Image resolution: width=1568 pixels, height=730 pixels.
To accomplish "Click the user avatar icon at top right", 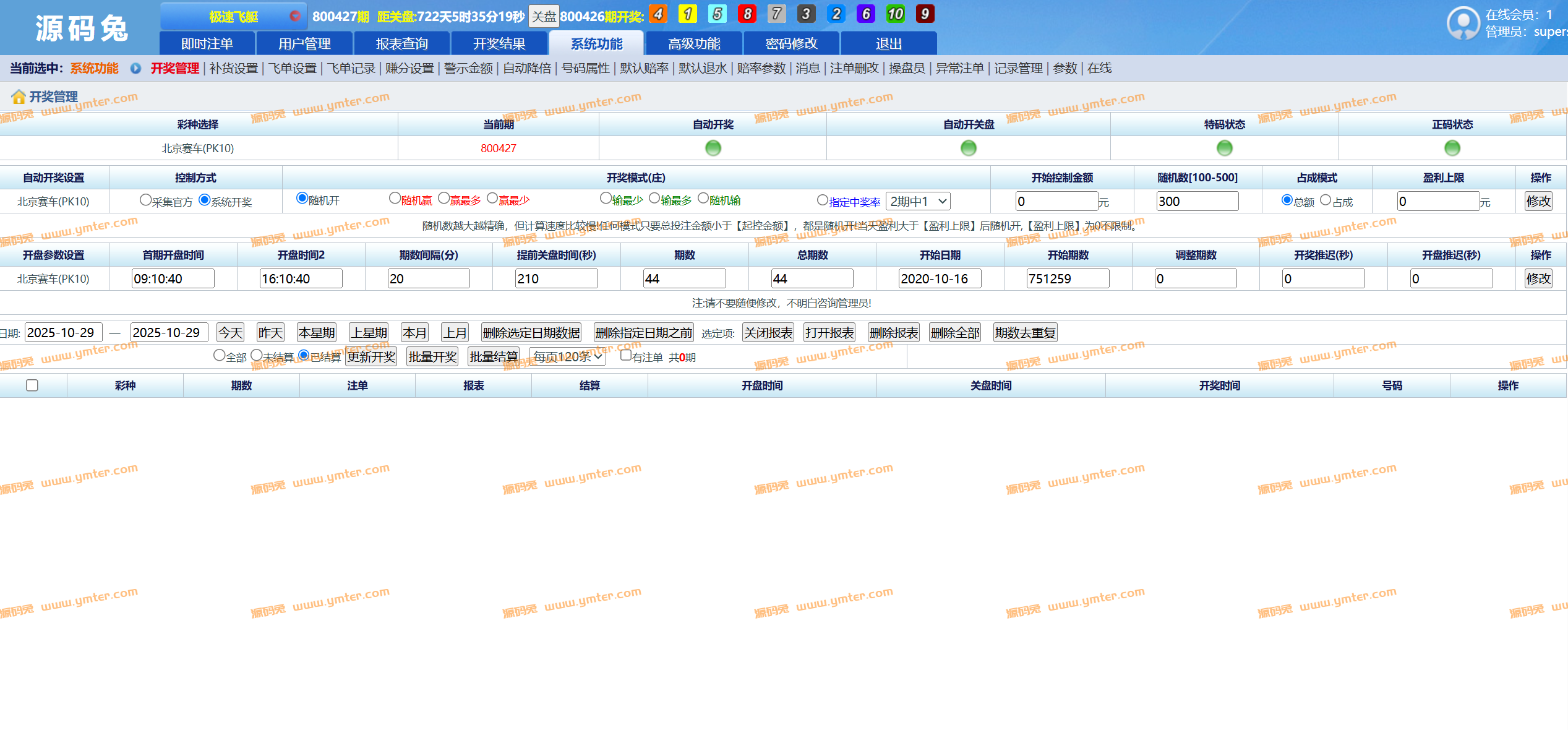I will pos(1463,24).
